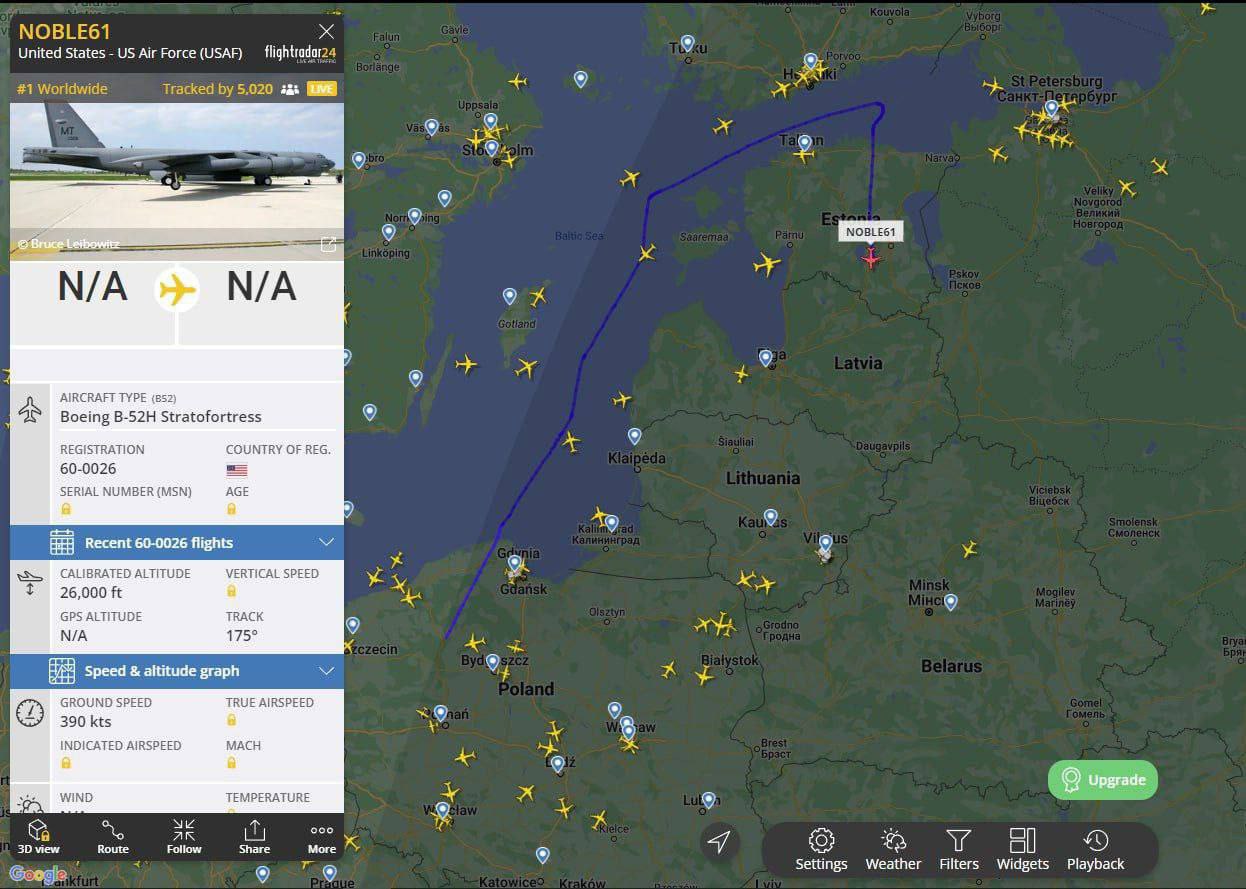Click the airport pin on Gotland
This screenshot has width=1246, height=889.
point(509,296)
